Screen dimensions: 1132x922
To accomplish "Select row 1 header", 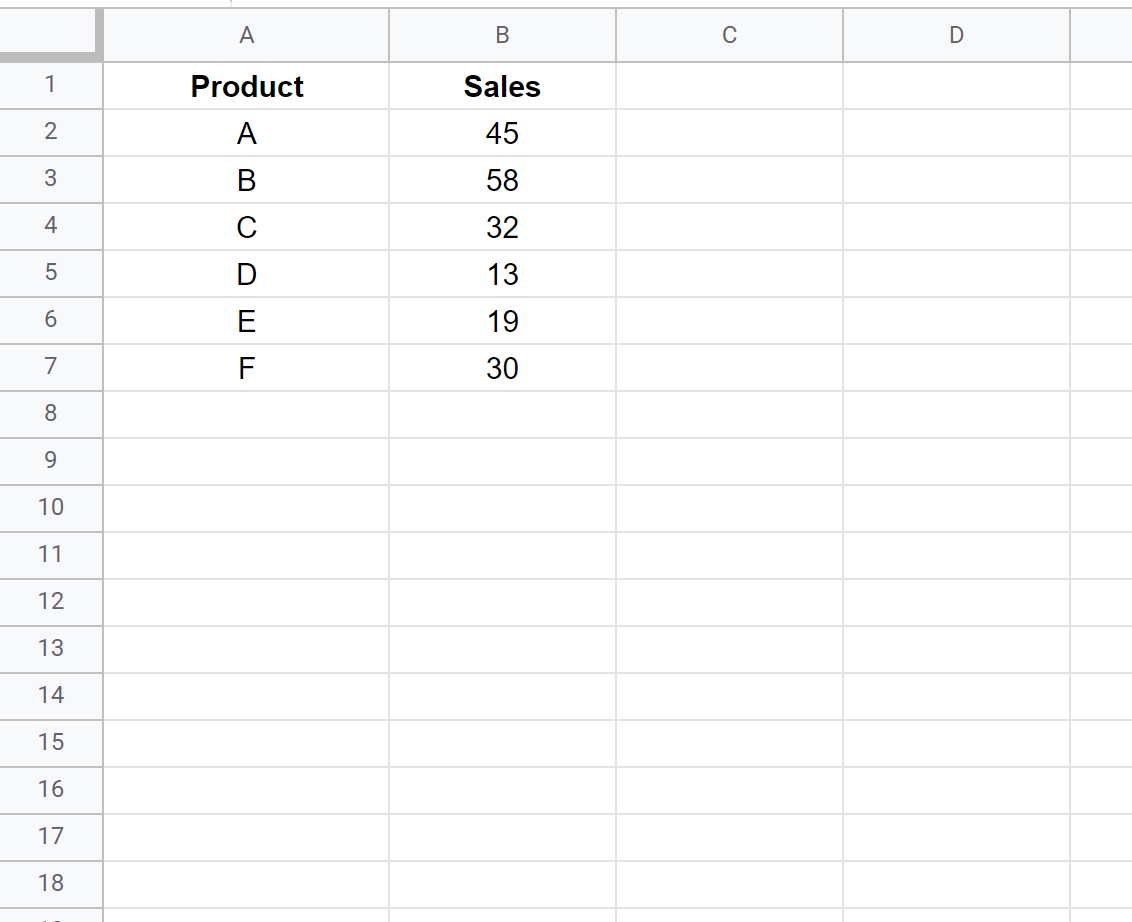I will click(x=51, y=85).
